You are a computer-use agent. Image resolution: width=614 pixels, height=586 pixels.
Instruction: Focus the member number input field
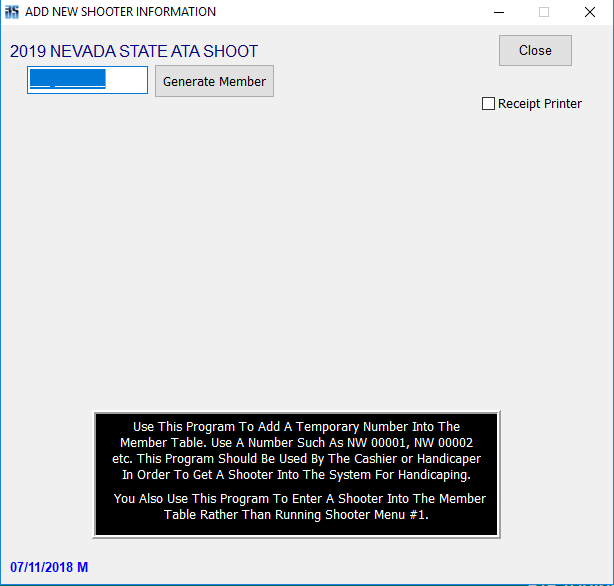point(87,80)
